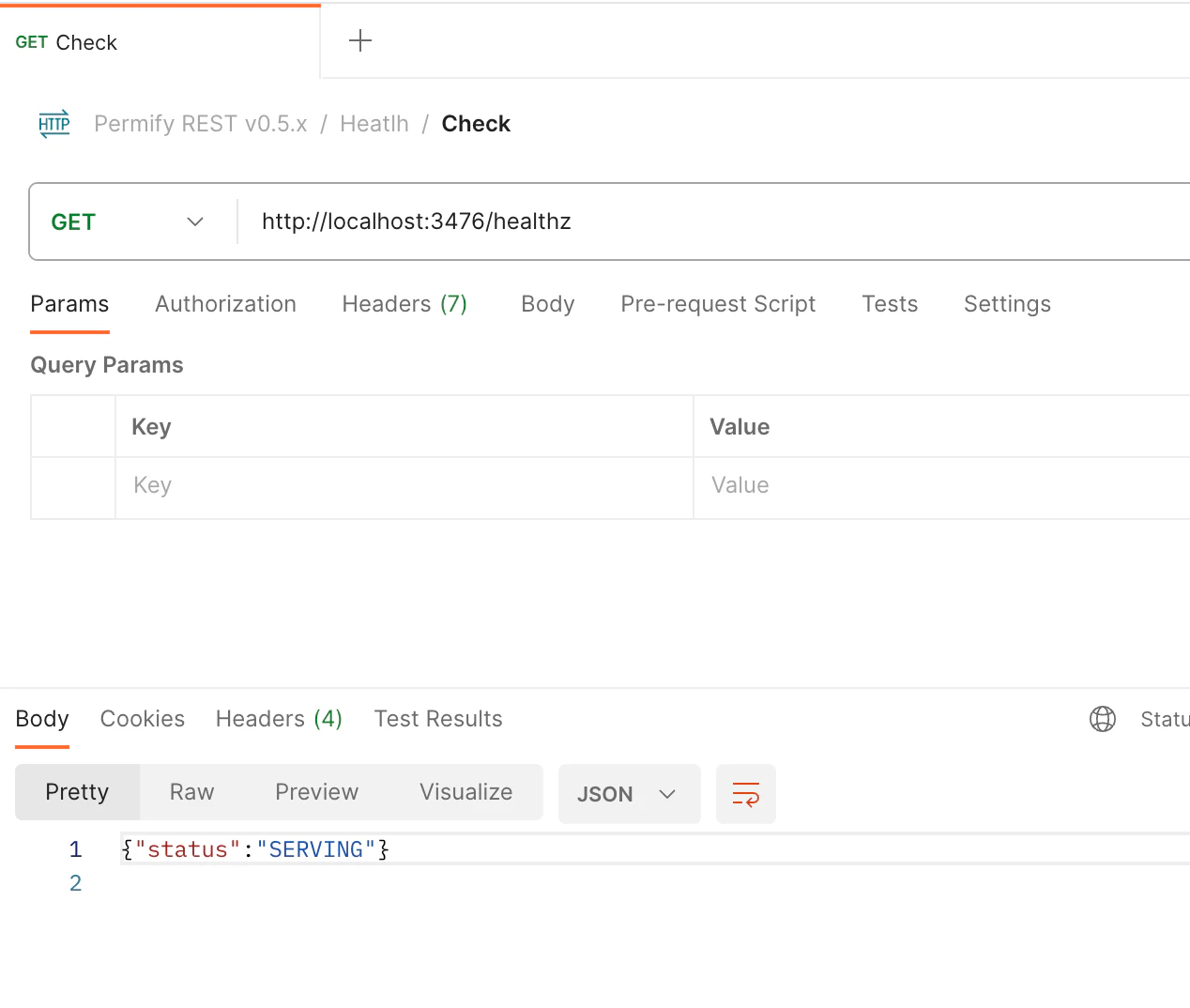The image size is (1190, 1008).
Task: Select the GET method label on Check tab
Action: (x=29, y=42)
